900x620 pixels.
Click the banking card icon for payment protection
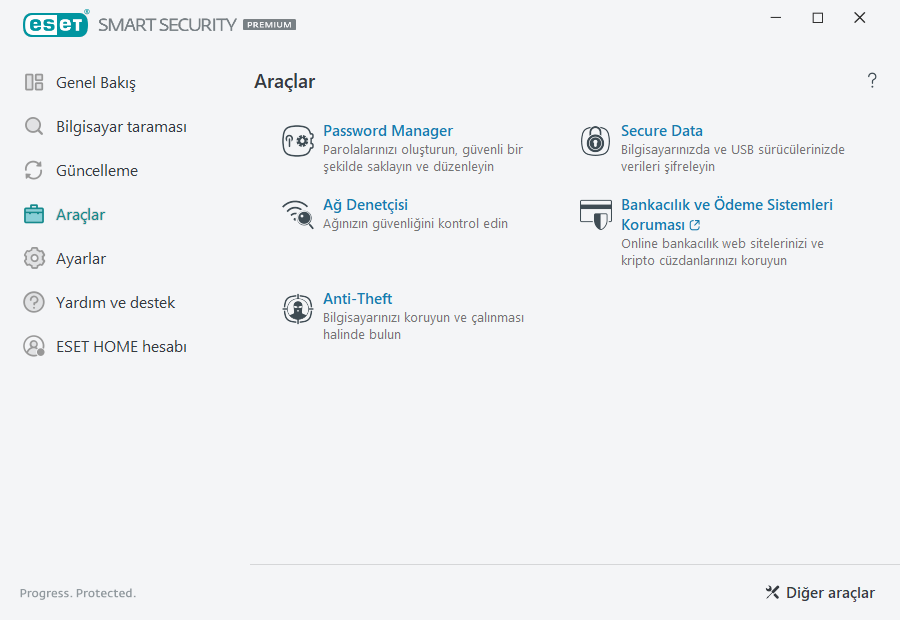[595, 213]
